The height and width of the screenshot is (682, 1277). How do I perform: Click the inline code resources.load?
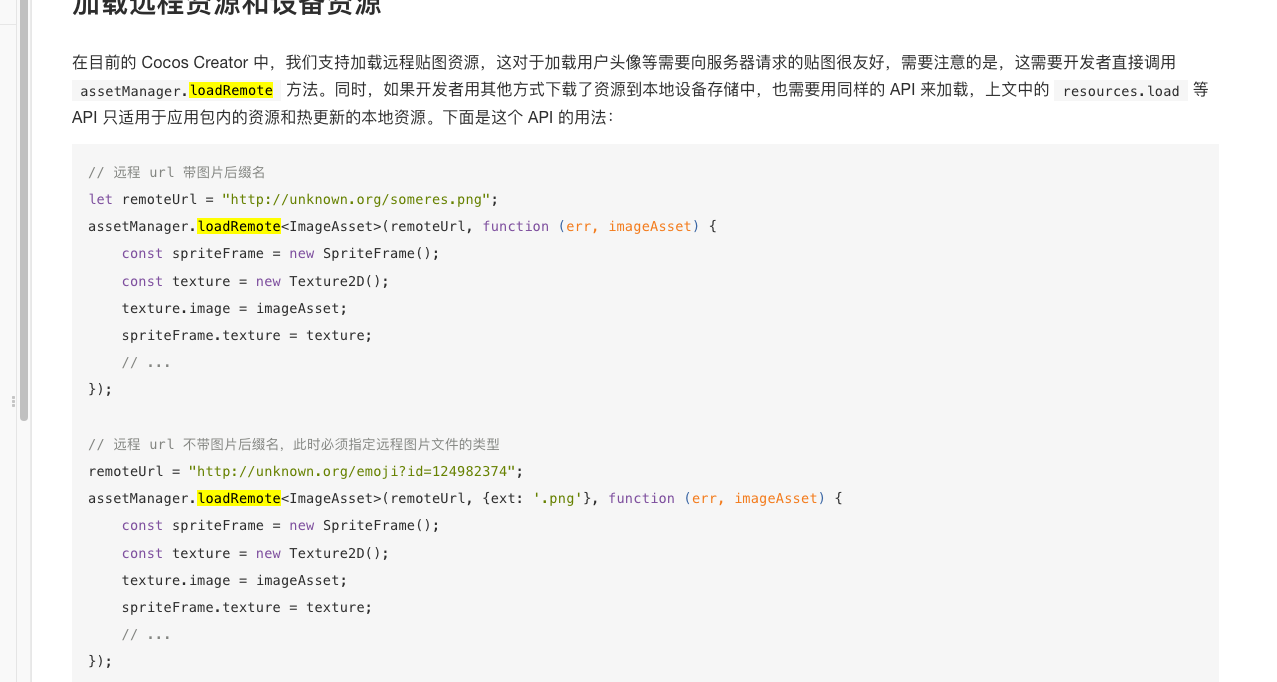click(x=1120, y=91)
